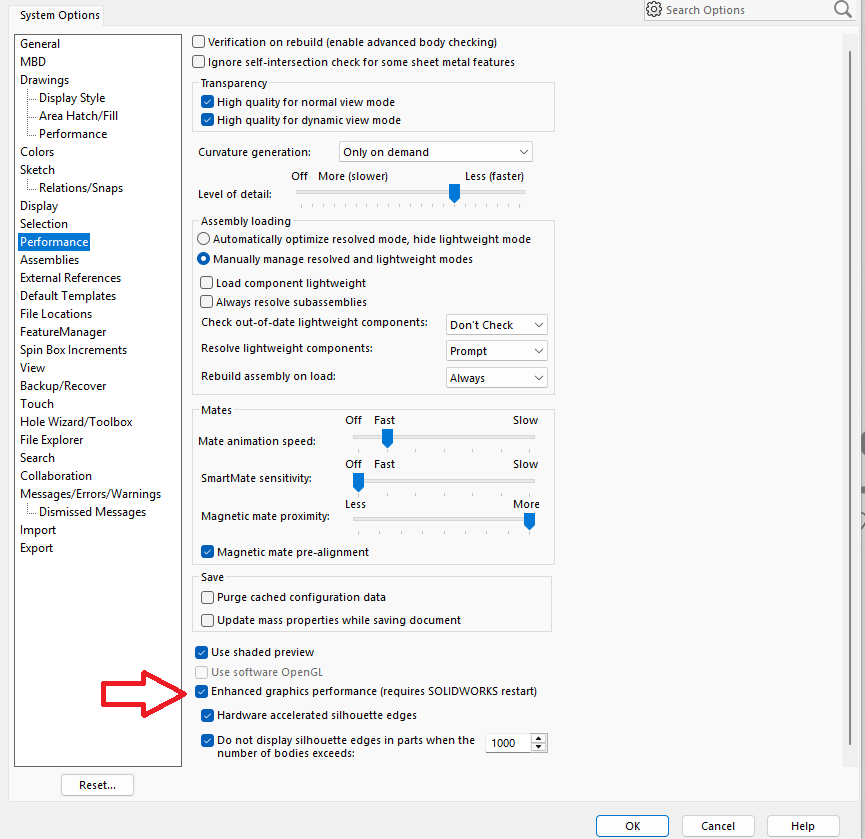Select Hole Wizard/Toolbox category
This screenshot has height=839, width=865.
pyautogui.click(x=76, y=422)
